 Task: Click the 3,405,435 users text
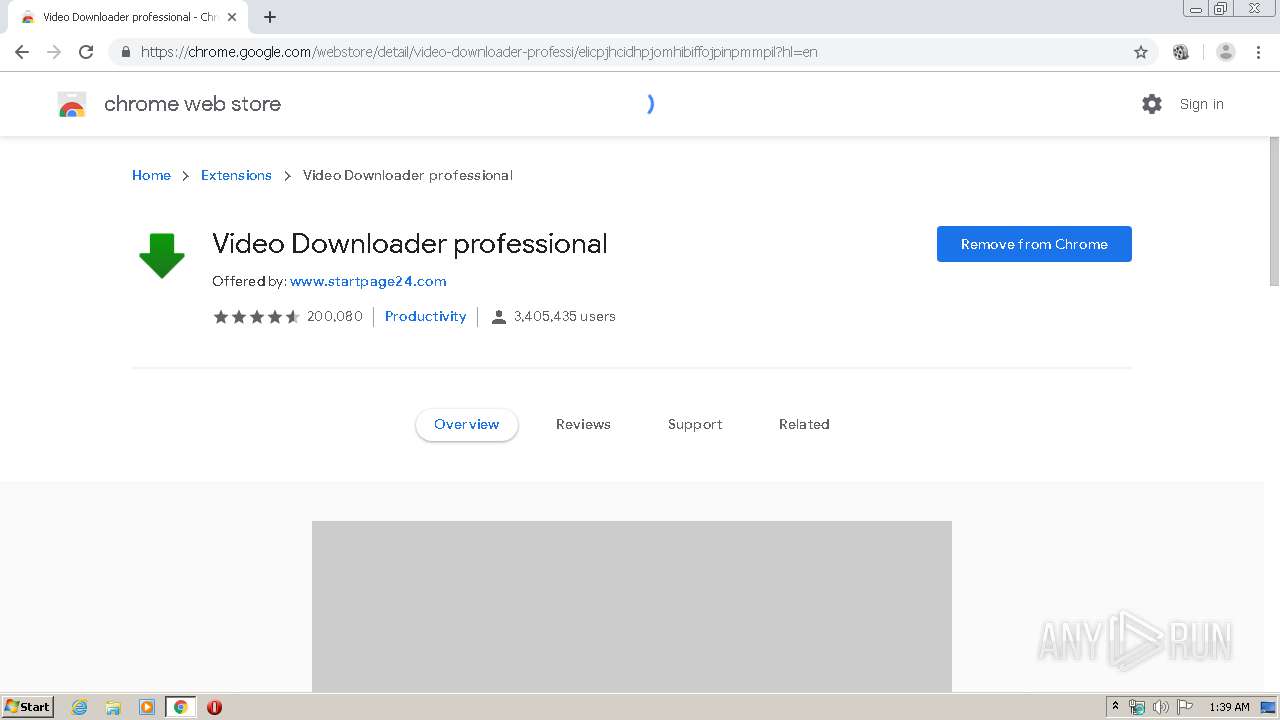[x=565, y=316]
